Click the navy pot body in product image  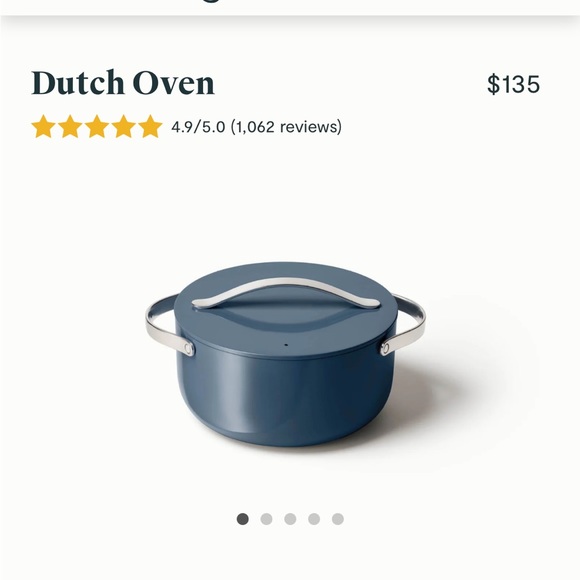(x=285, y=399)
